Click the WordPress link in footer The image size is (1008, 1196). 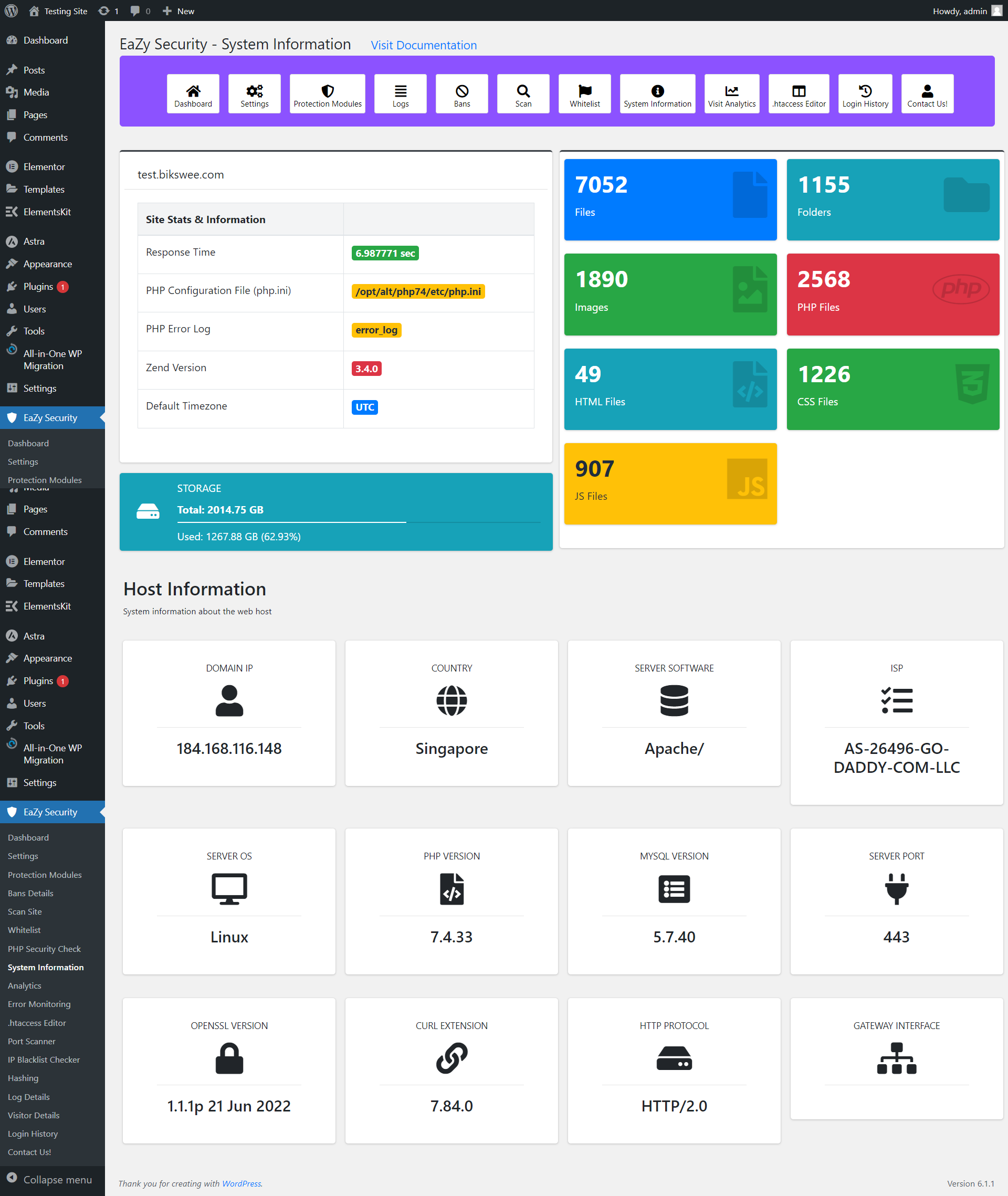[x=241, y=1183]
